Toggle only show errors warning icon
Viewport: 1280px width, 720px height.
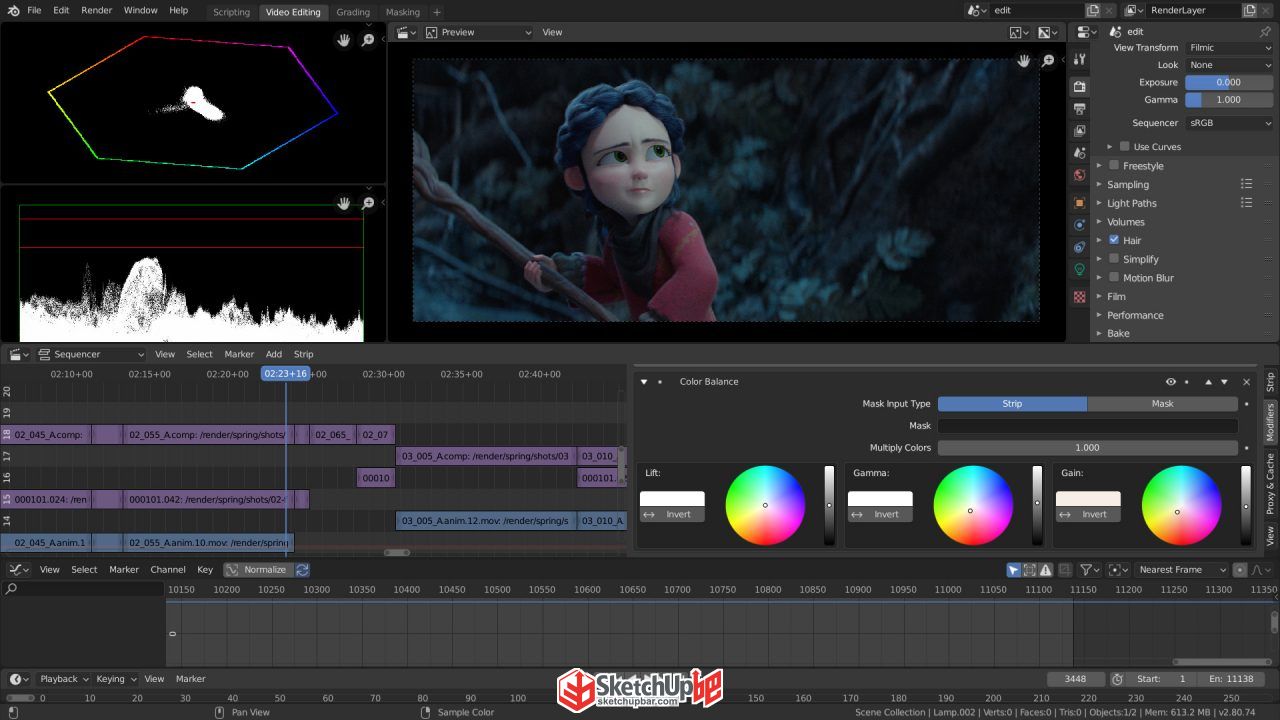point(1045,570)
